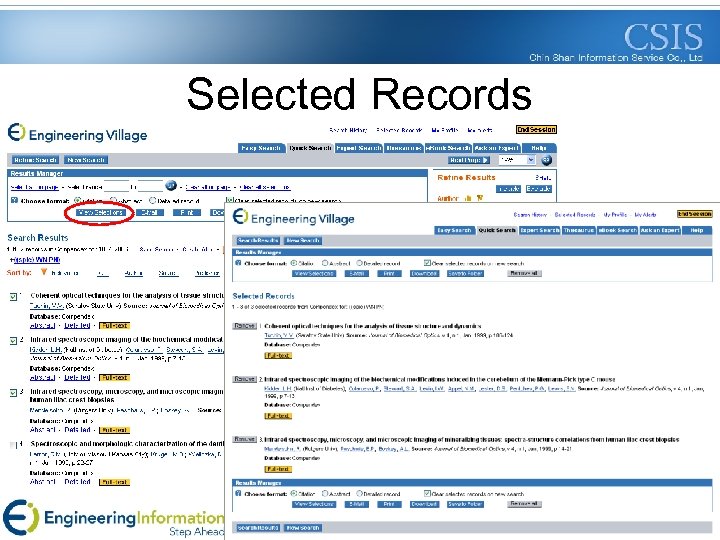This screenshot has height=540, width=720.
Task: Open the help icon beside Choose format in the top Results Manager of Selected Records
Action: pyautogui.click(x=238, y=263)
